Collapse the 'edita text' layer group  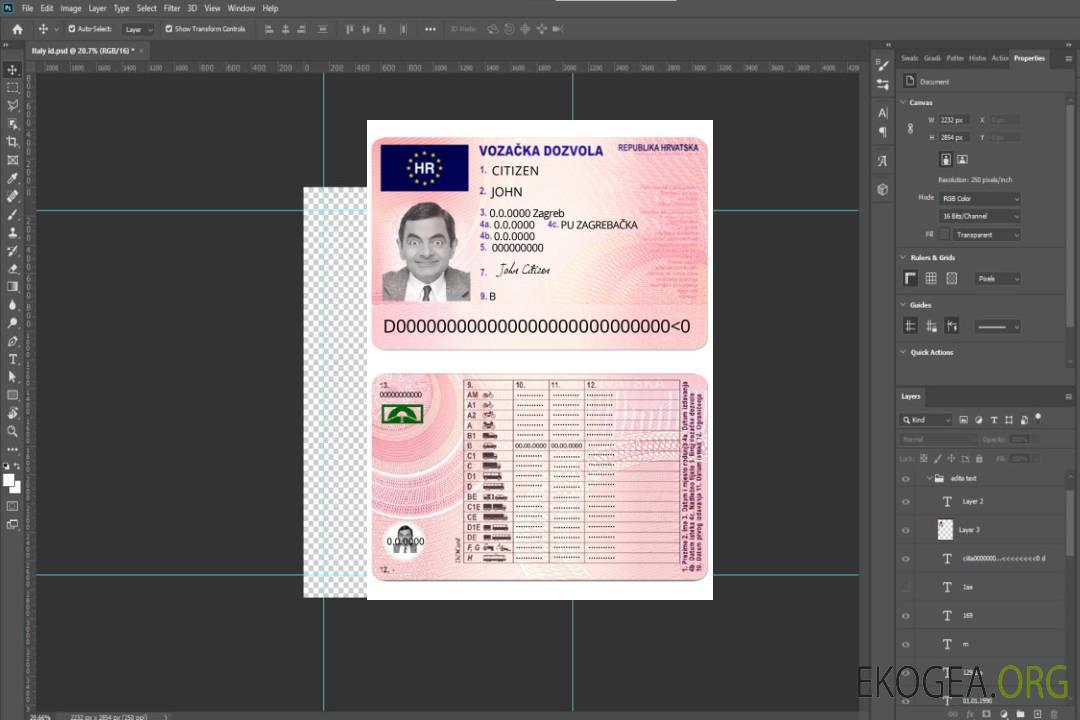point(929,479)
